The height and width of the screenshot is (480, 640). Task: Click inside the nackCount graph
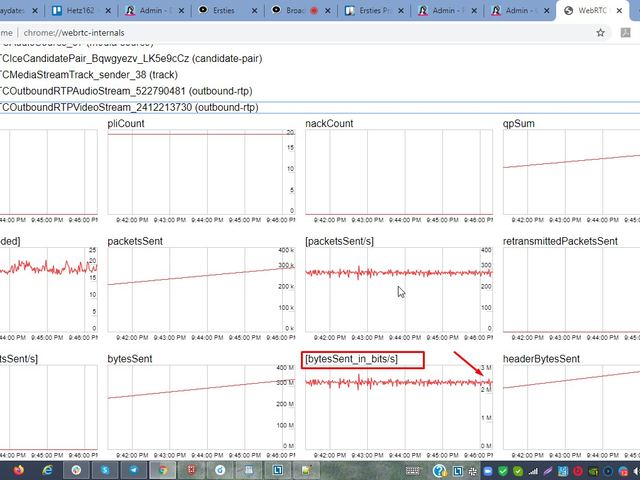399,172
